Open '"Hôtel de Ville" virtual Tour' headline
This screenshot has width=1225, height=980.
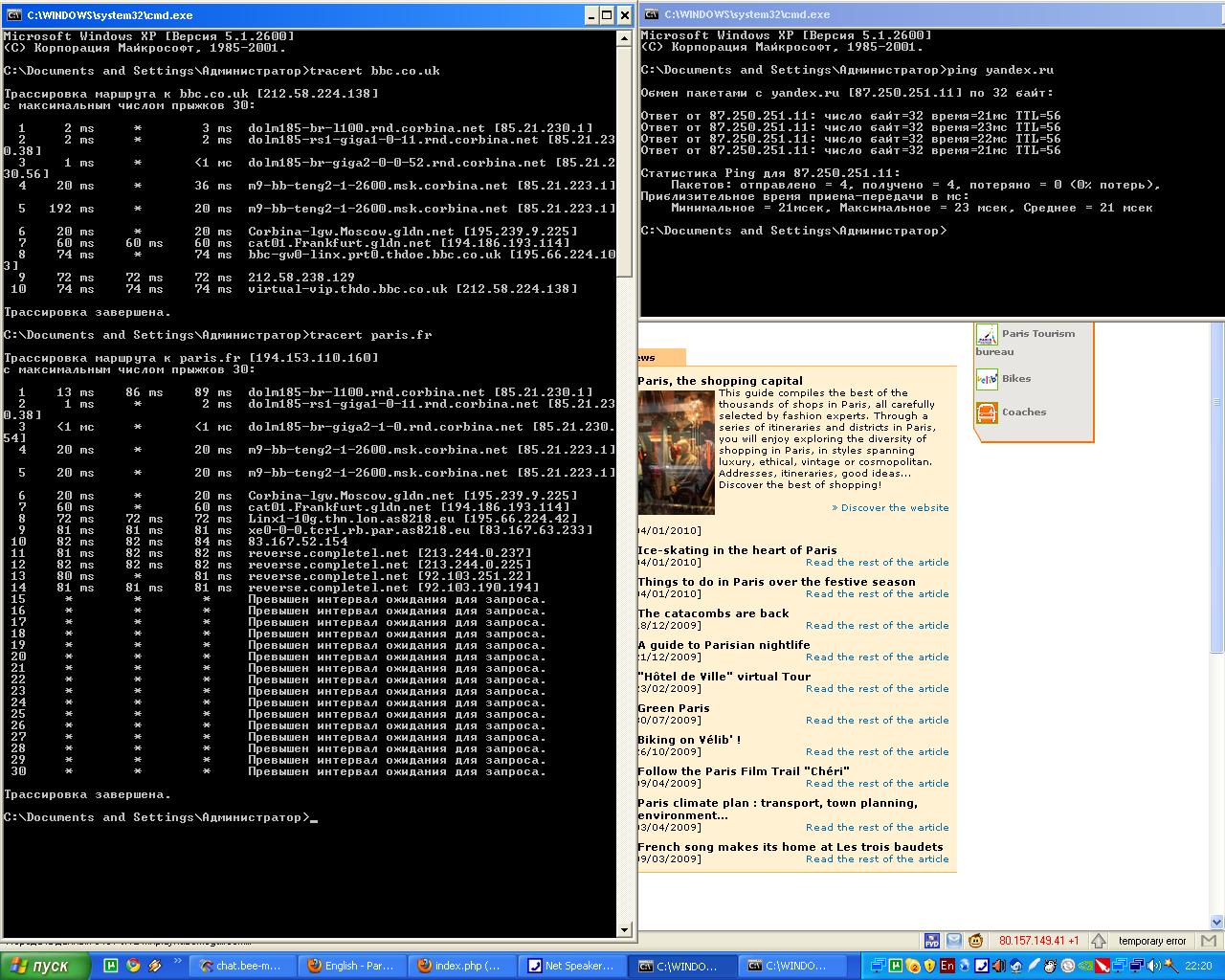point(724,677)
